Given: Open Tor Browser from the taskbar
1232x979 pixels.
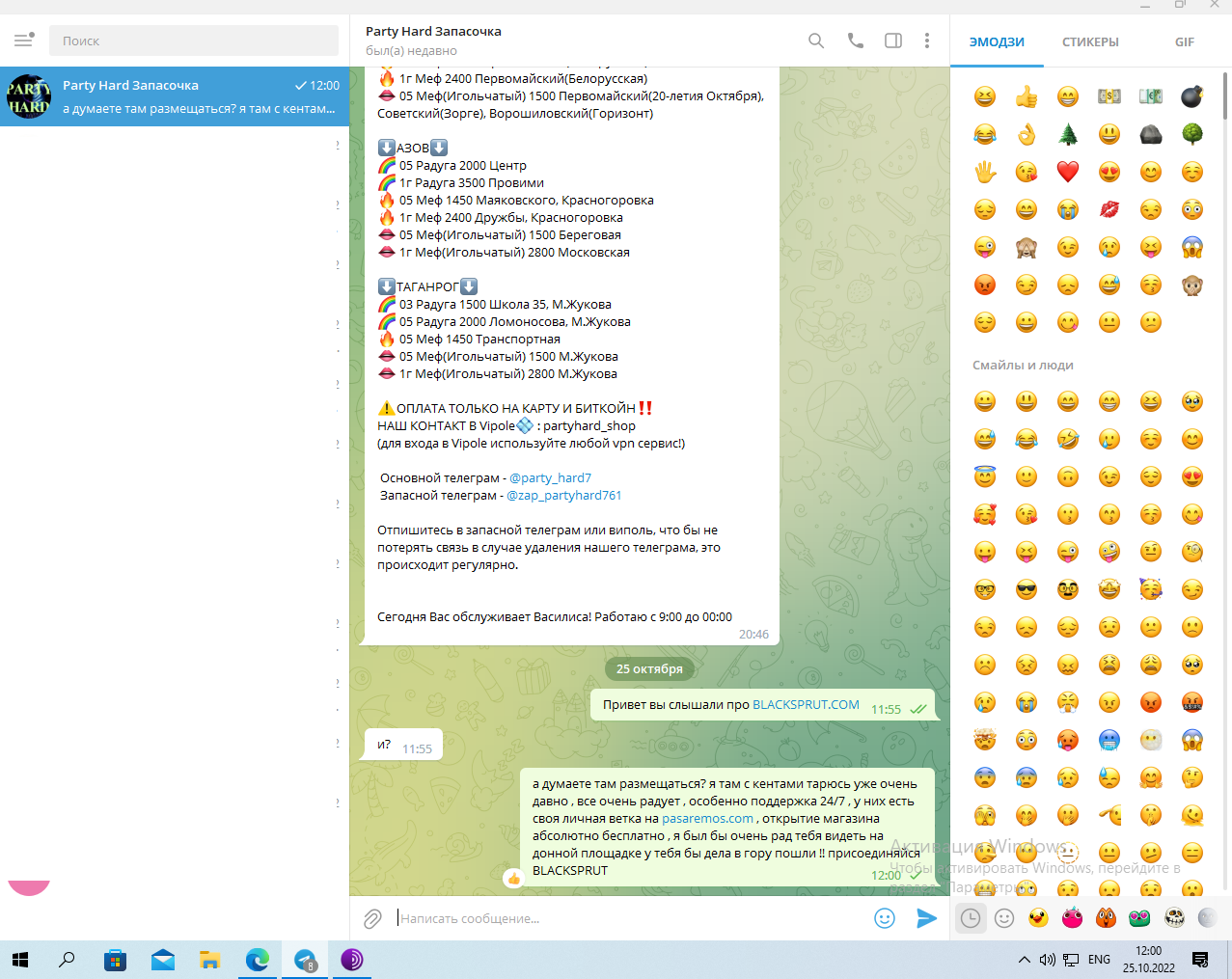Looking at the screenshot, I should (x=352, y=960).
